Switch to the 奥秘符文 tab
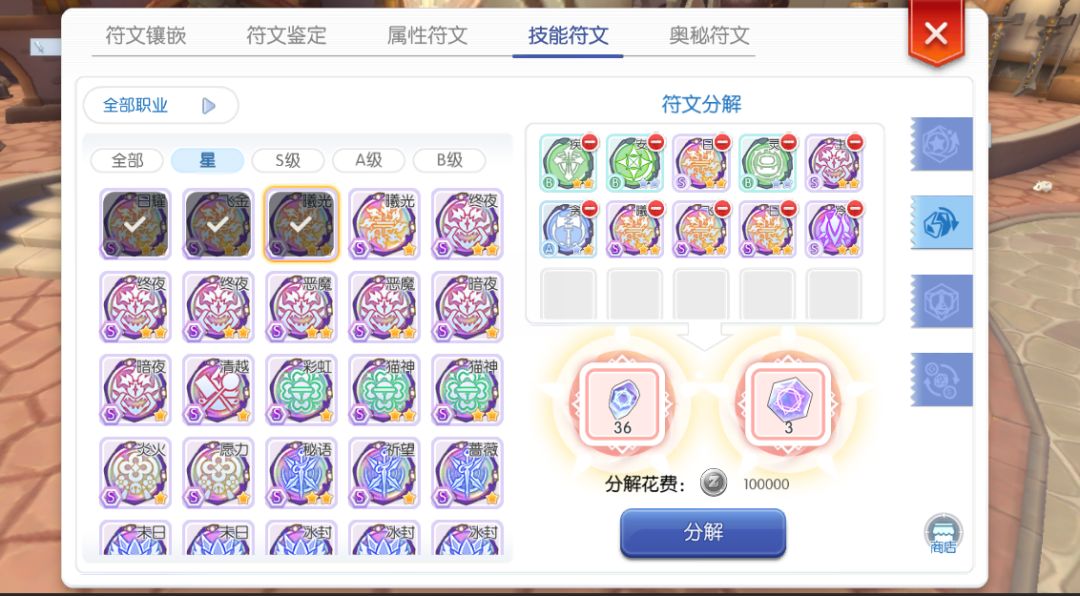Screen dimensions: 1080x596 709,35
